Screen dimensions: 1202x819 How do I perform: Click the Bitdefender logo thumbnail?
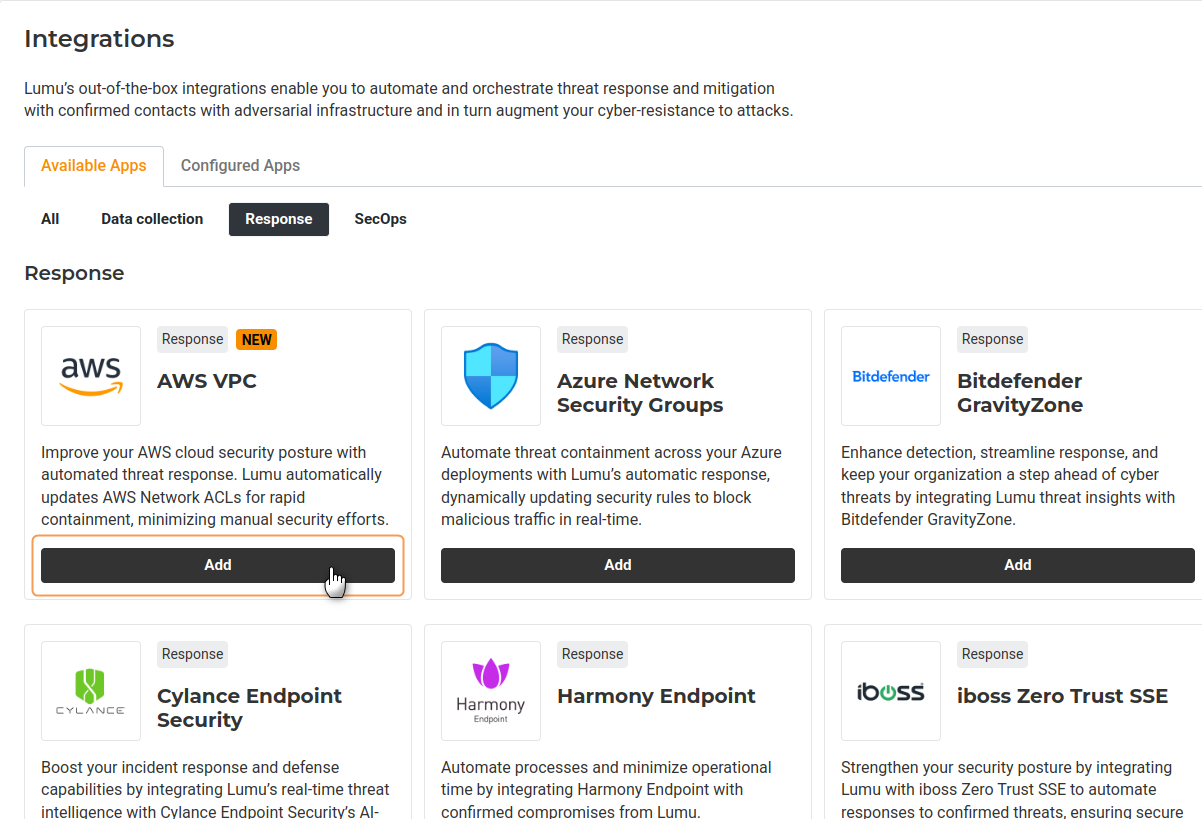click(x=891, y=376)
